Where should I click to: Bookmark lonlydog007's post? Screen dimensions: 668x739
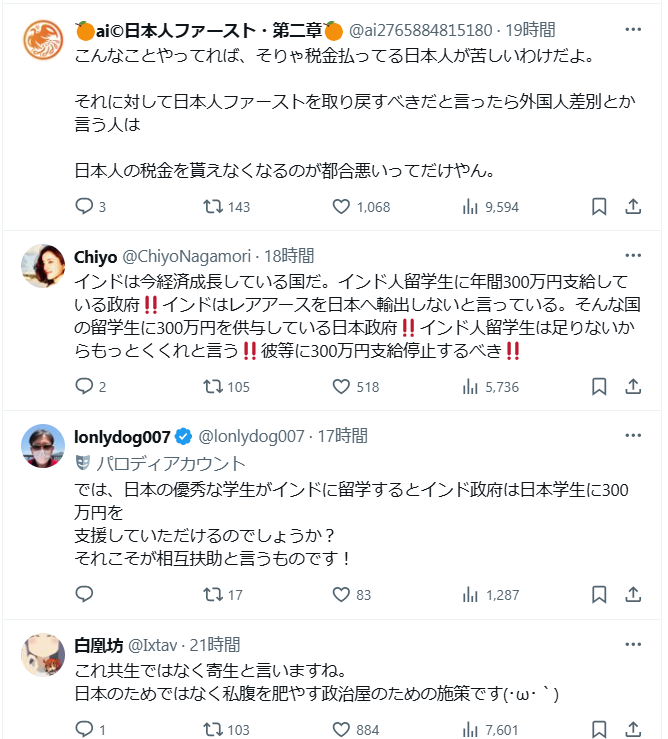[x=598, y=594]
